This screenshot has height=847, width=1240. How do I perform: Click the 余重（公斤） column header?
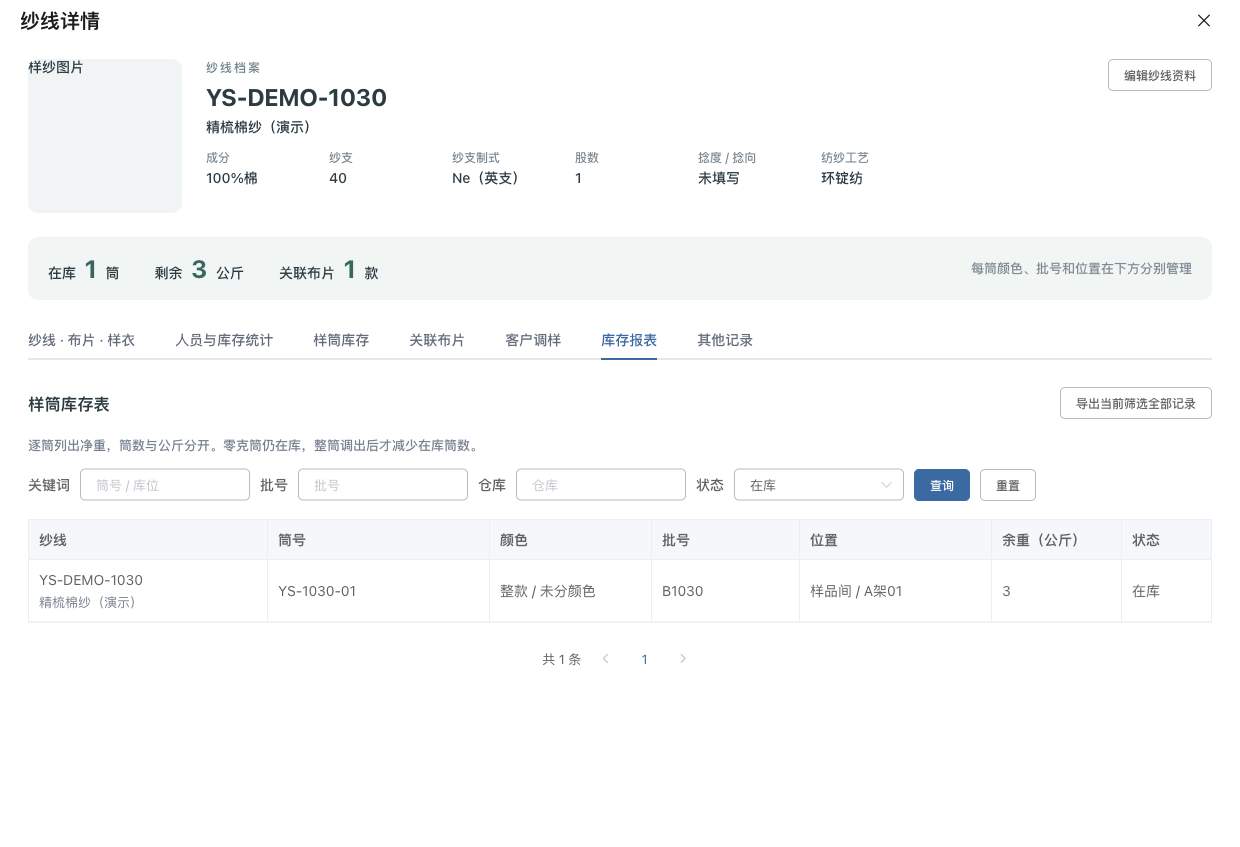[1057, 540]
